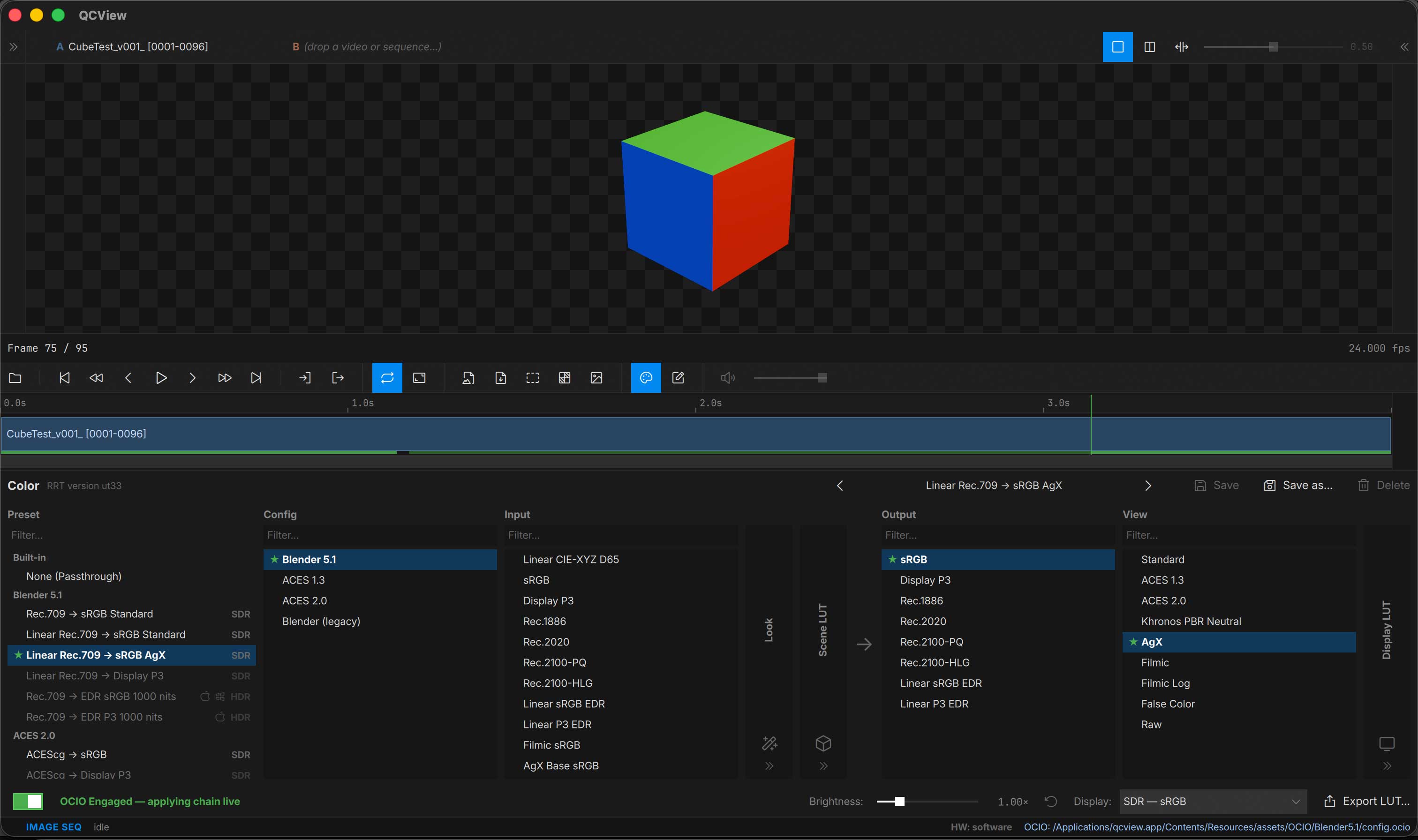Select False Color view

click(x=1239, y=704)
